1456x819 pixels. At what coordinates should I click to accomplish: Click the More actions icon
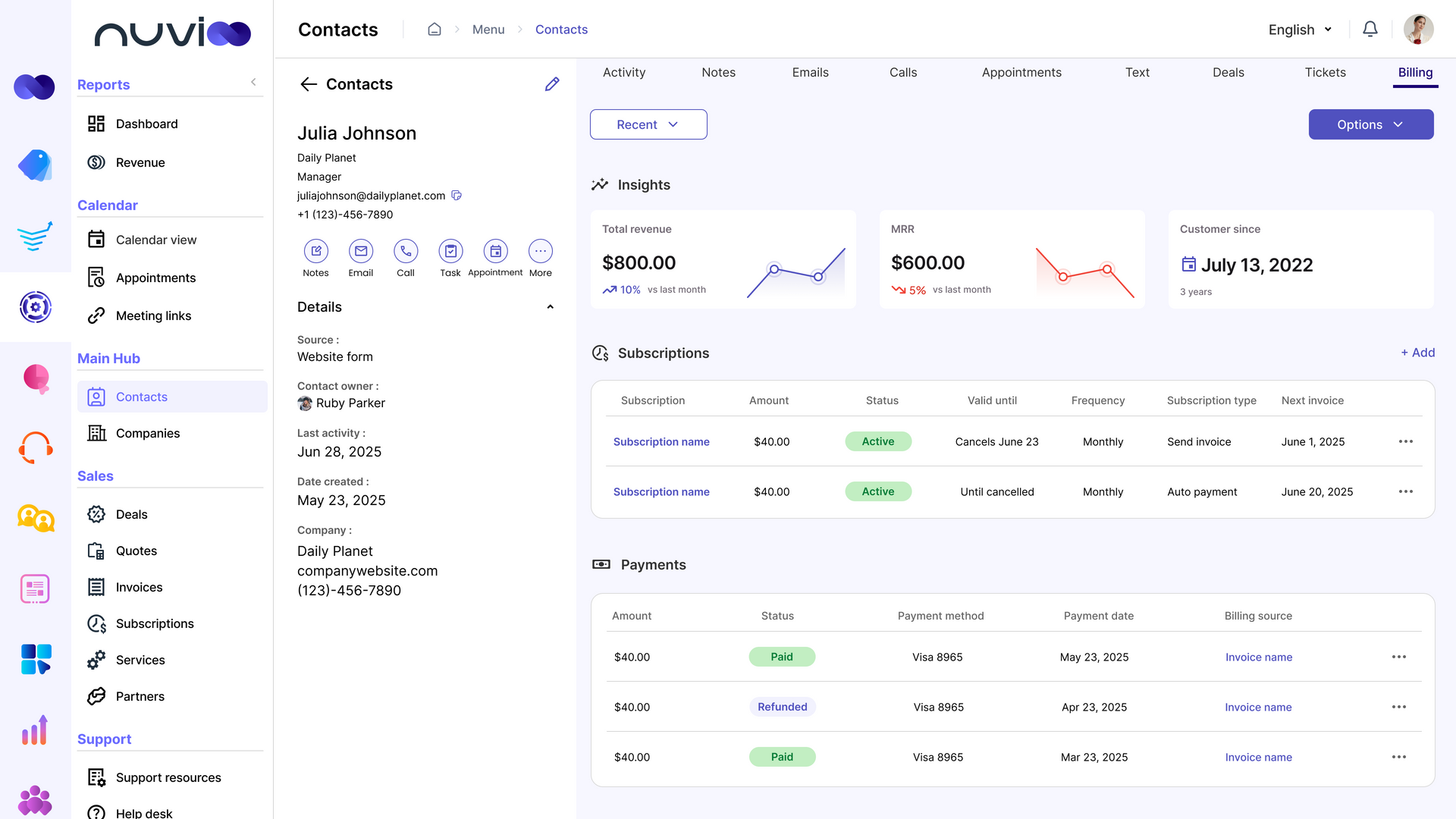click(x=540, y=252)
